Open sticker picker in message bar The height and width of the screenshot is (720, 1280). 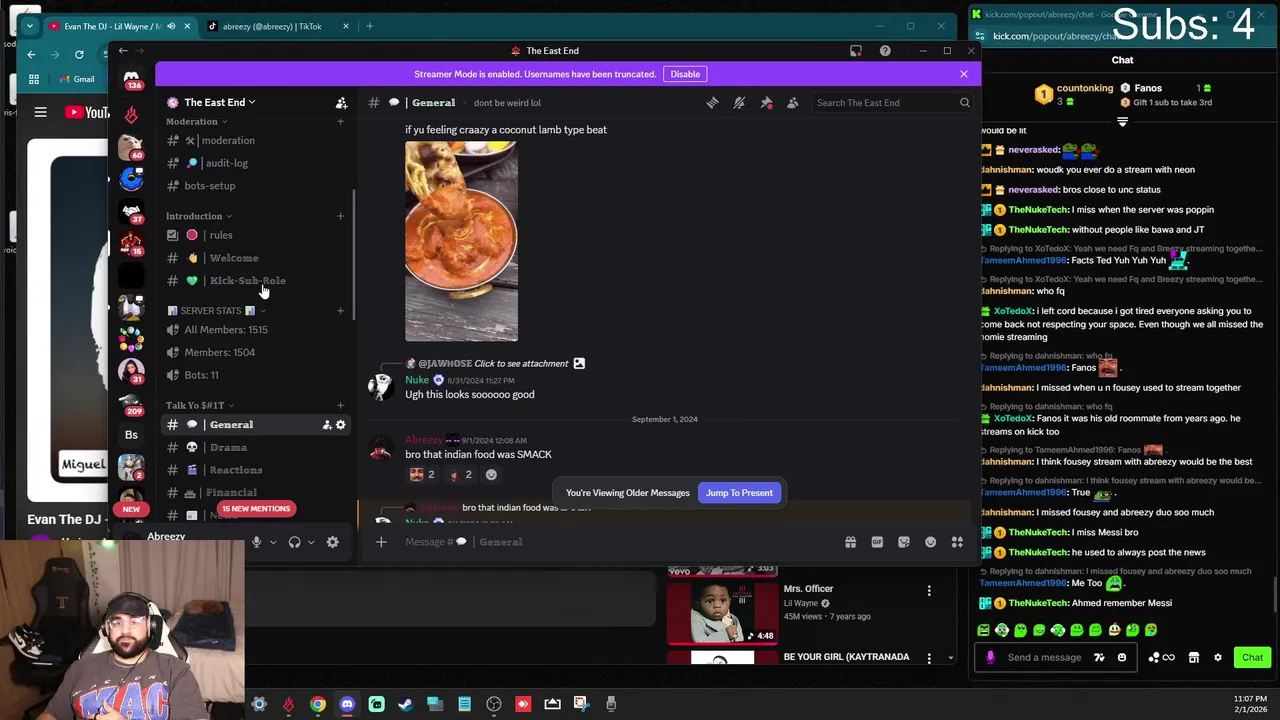(904, 542)
